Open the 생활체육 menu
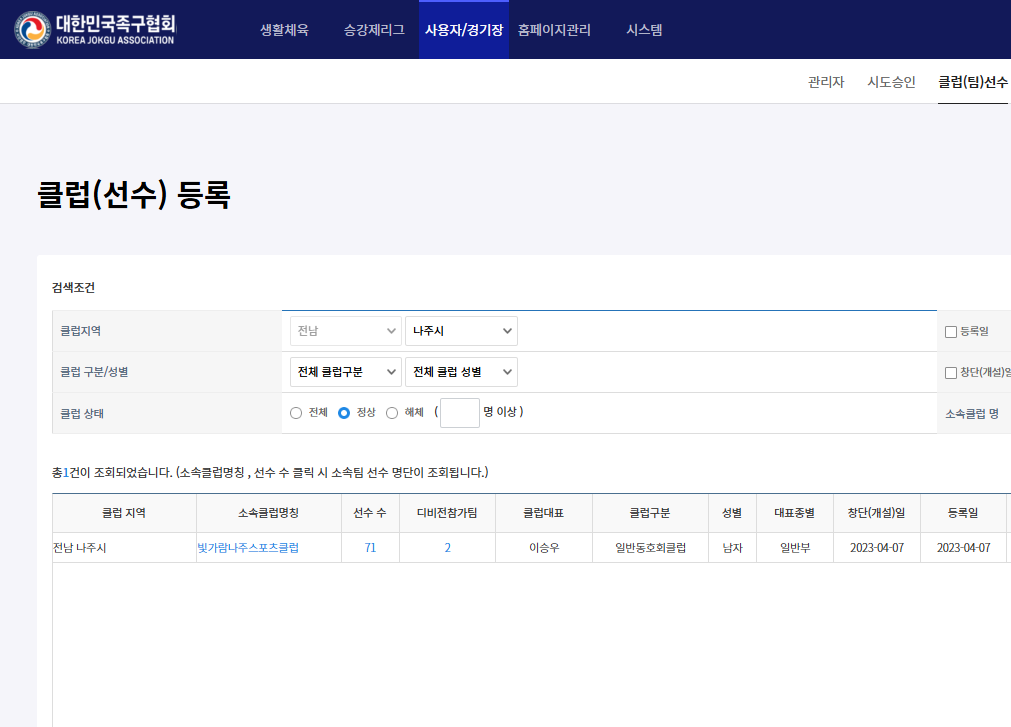This screenshot has height=727, width=1011. point(284,30)
